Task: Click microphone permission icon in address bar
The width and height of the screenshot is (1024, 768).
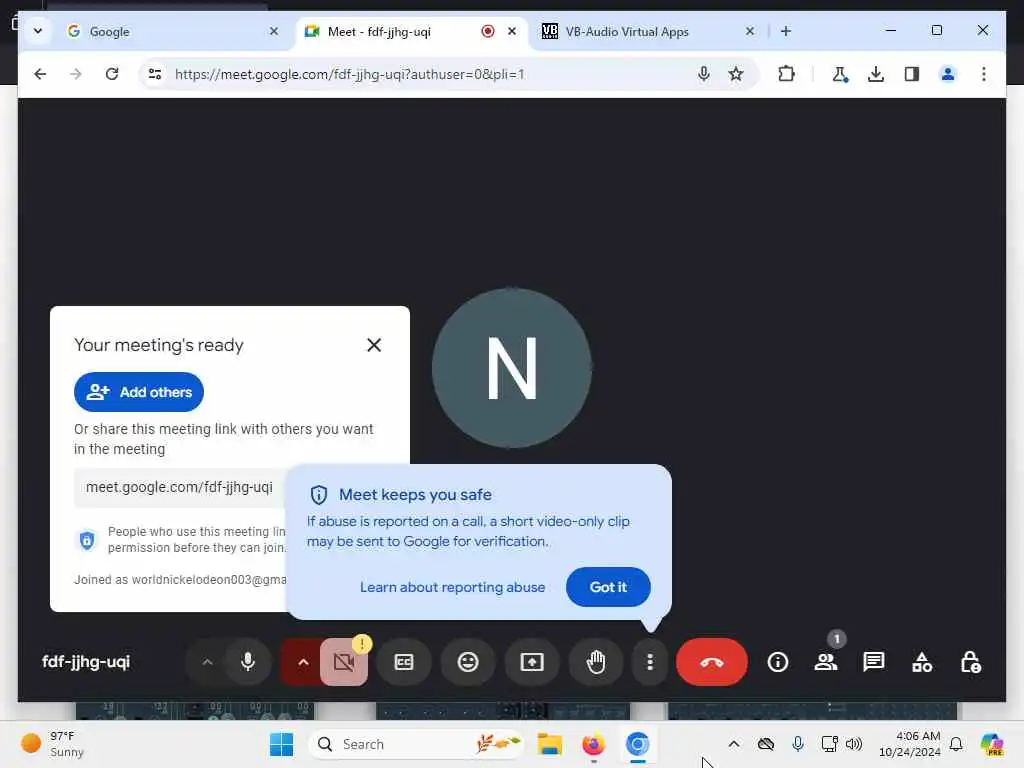Action: tap(703, 74)
